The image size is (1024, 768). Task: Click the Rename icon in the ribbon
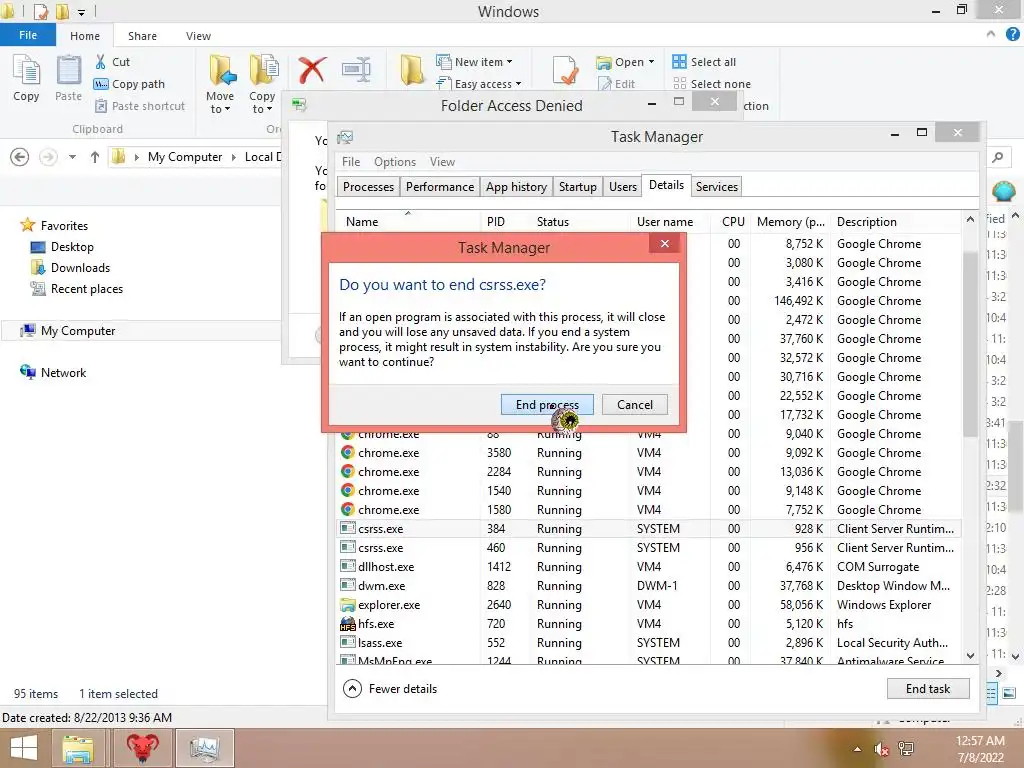(357, 69)
